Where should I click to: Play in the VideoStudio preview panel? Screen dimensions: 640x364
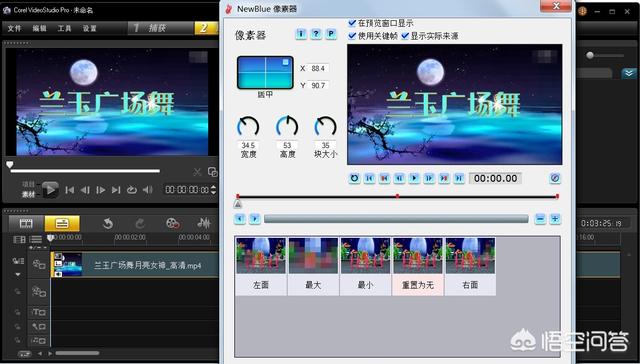coord(50,190)
